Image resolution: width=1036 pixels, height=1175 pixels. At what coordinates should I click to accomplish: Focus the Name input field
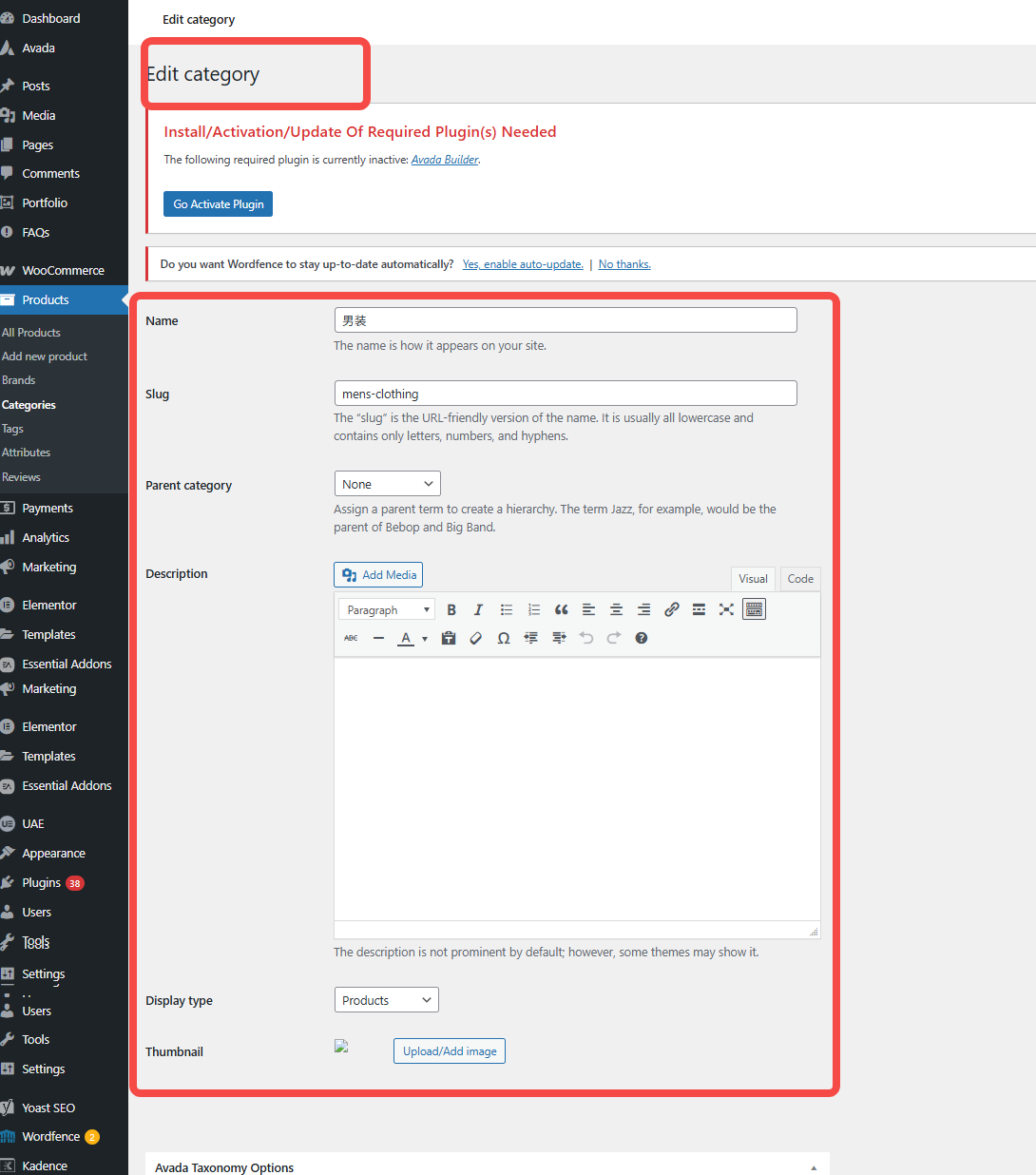[566, 320]
